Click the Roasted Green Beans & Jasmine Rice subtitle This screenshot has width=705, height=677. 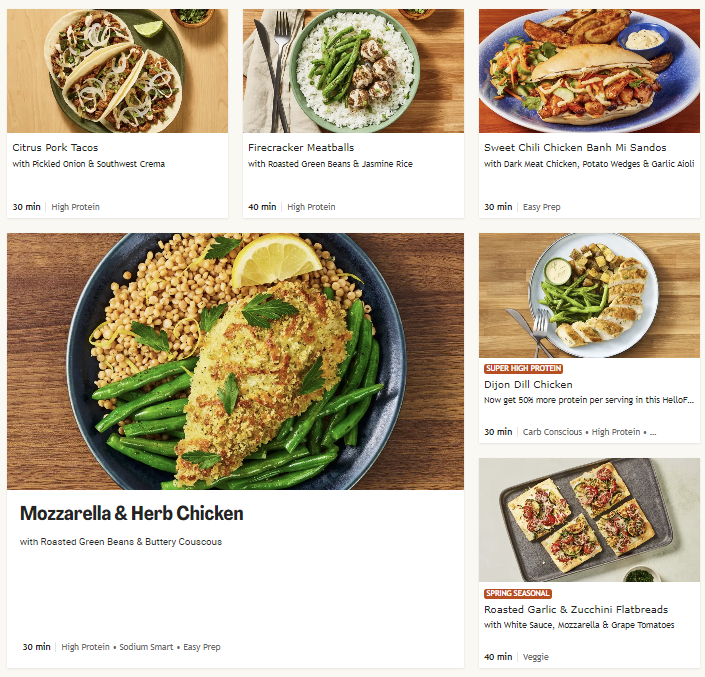330,164
